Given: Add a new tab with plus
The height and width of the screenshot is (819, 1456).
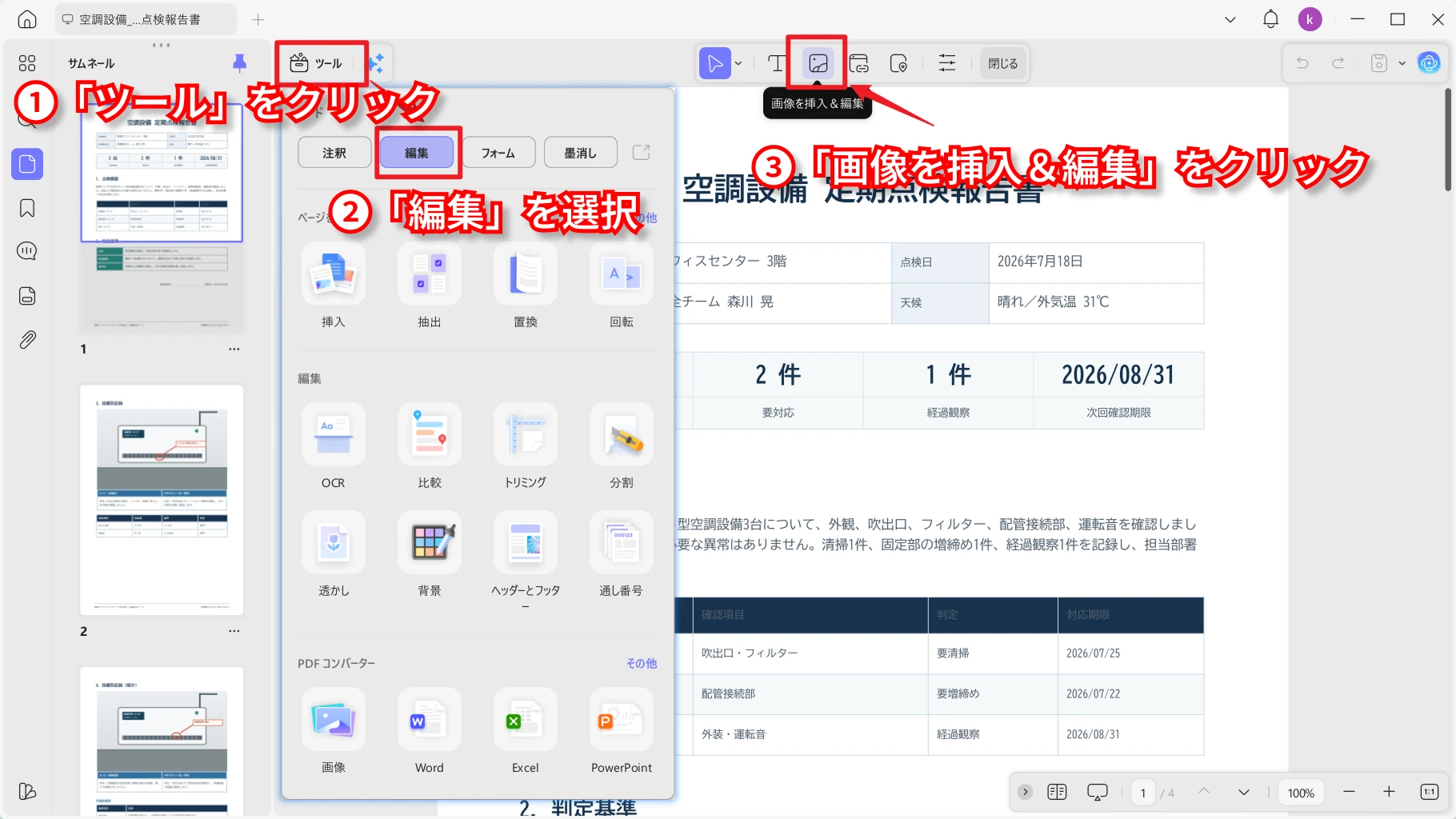Looking at the screenshot, I should (258, 19).
